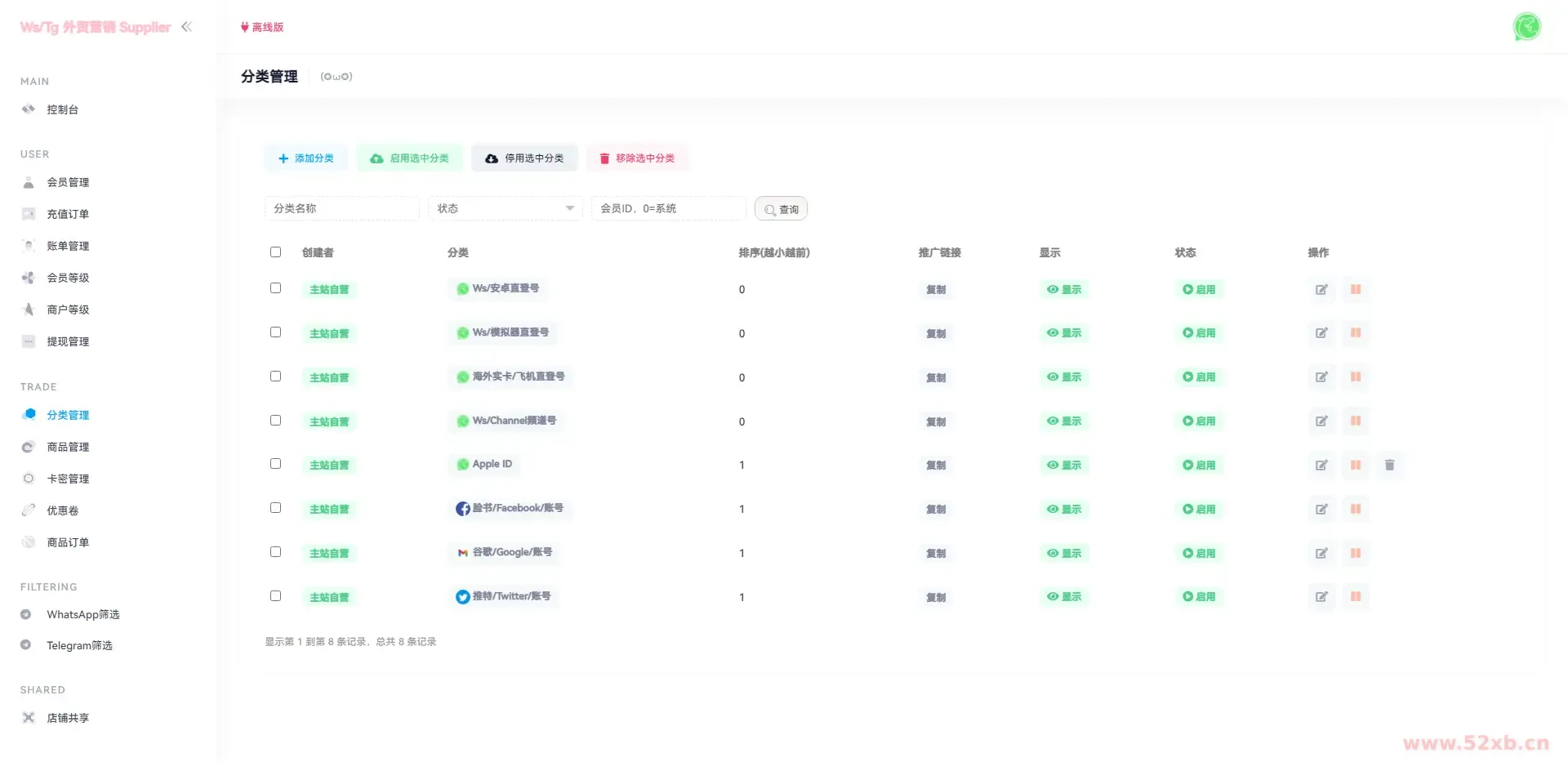Tick checkbox for Ws/模拟器直登号 row
The width and height of the screenshot is (1568, 762).
click(275, 332)
